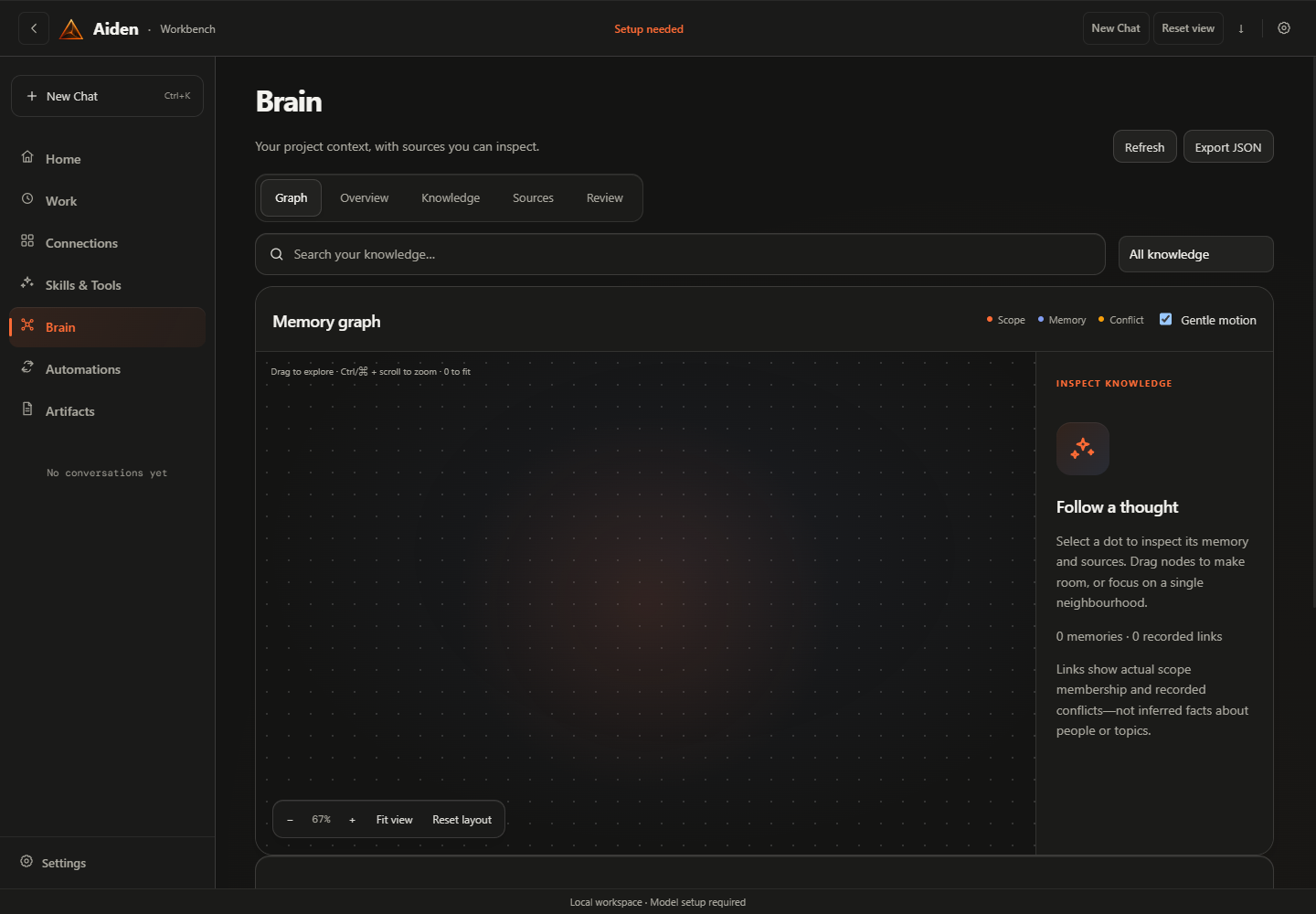
Task: Click the Export JSON button
Action: (x=1228, y=147)
